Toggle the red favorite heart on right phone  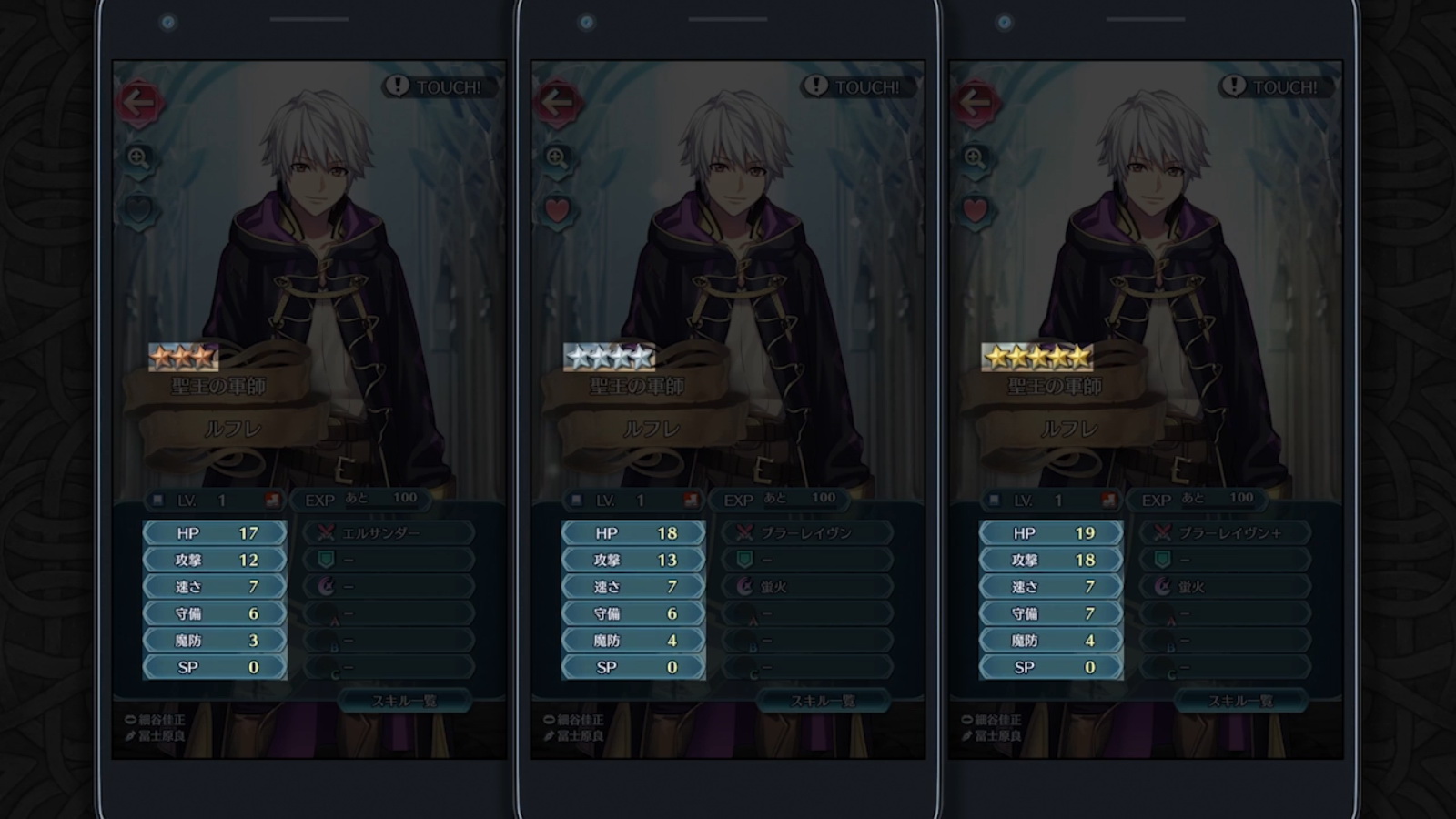pyautogui.click(x=975, y=211)
